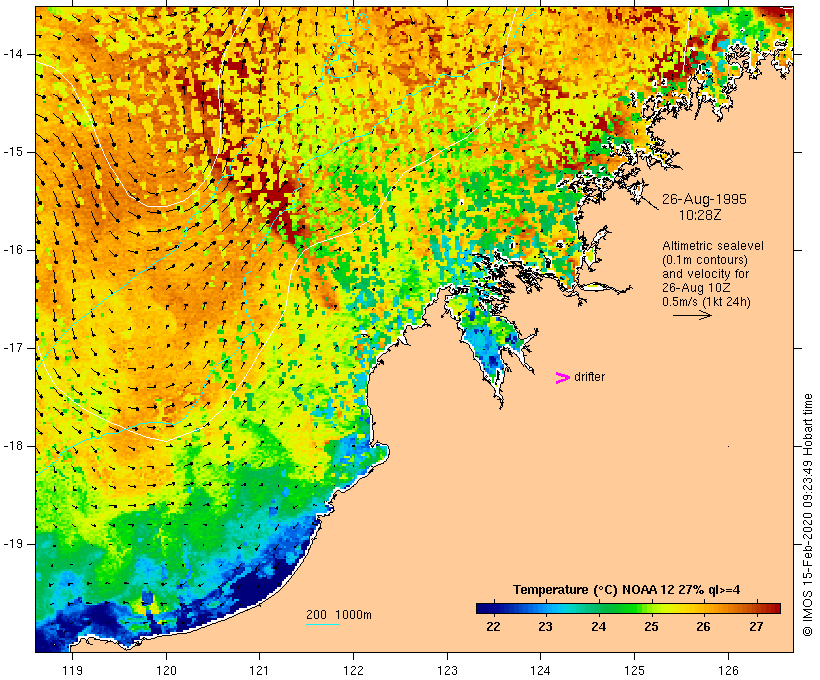Click the cyan bathymetry legend line sample
820x680 pixels.
click(323, 624)
